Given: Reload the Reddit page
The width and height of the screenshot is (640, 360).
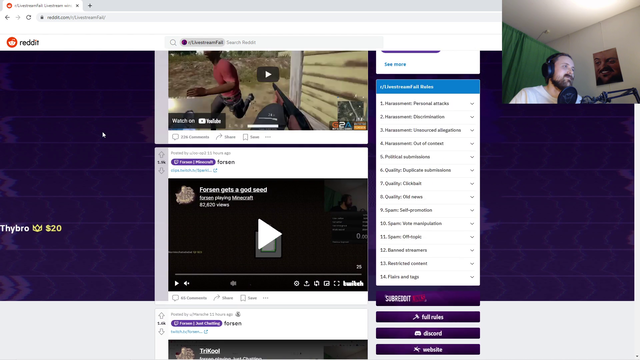Looking at the screenshot, I should pos(29,18).
